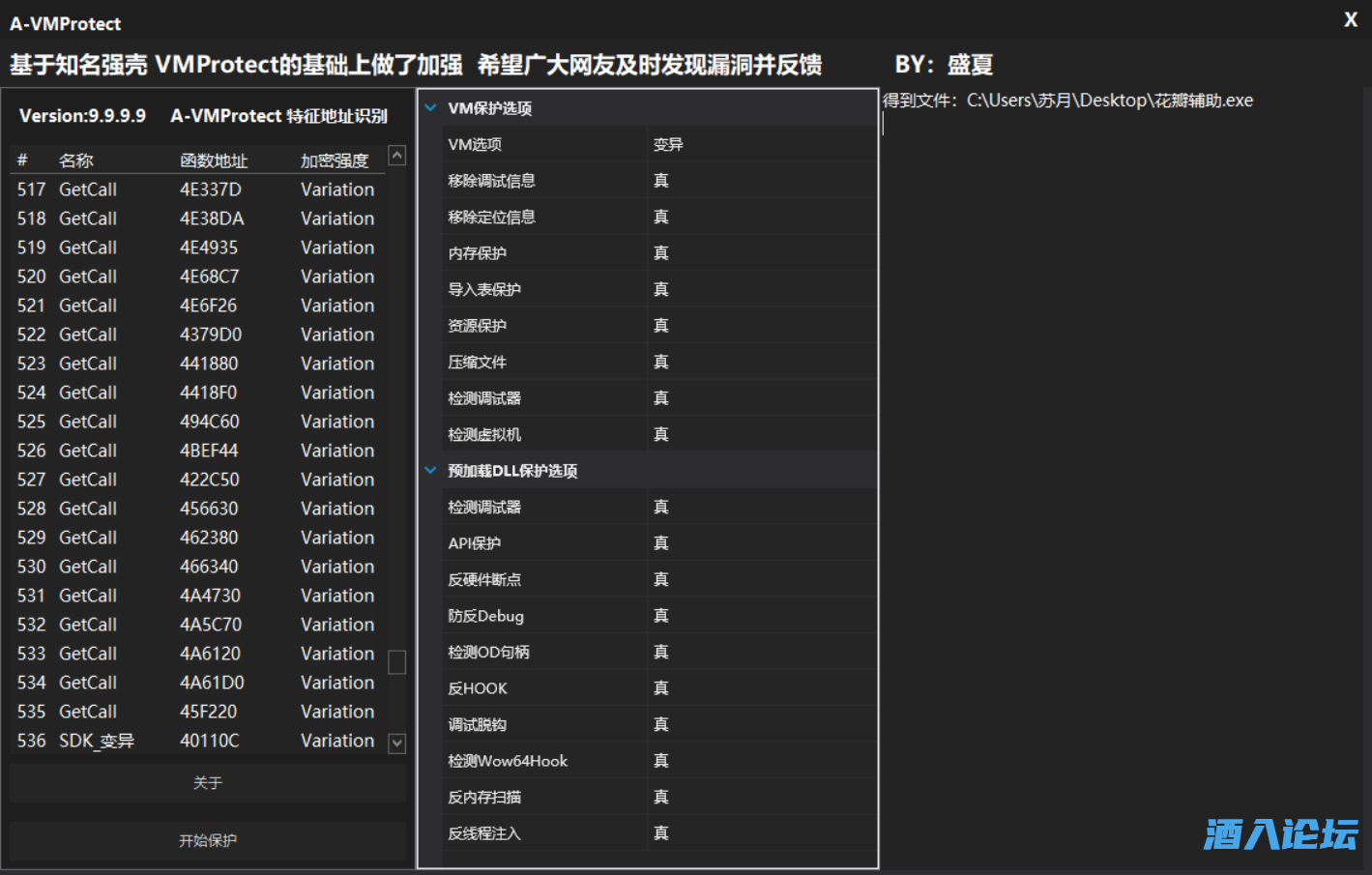Viewport: 1372px width, 875px height.
Task: Select list row 524 with address 4418F0
Action: point(197,393)
